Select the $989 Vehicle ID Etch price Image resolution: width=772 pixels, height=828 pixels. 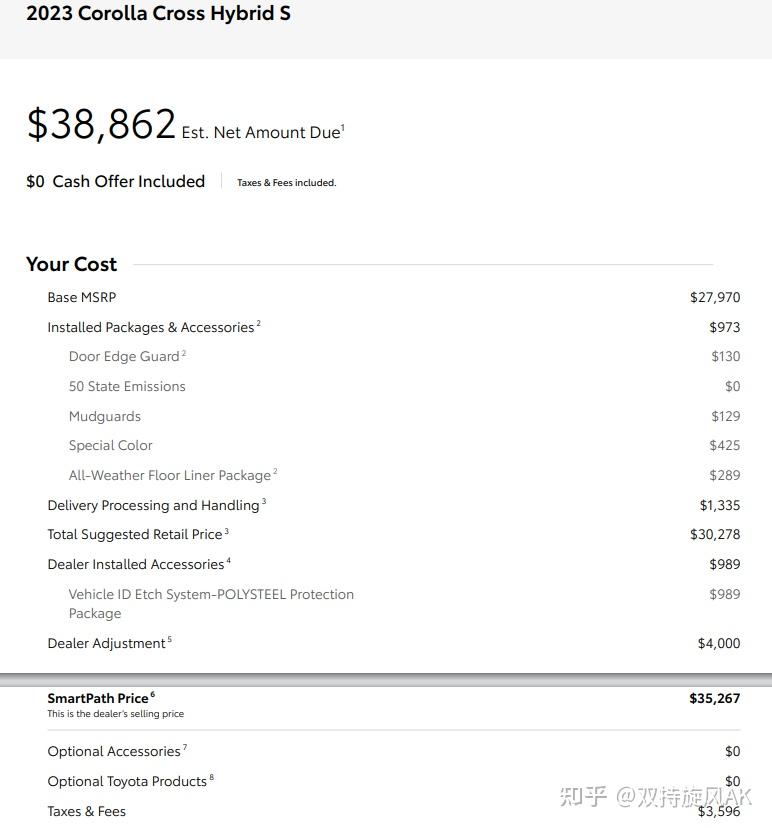point(724,594)
